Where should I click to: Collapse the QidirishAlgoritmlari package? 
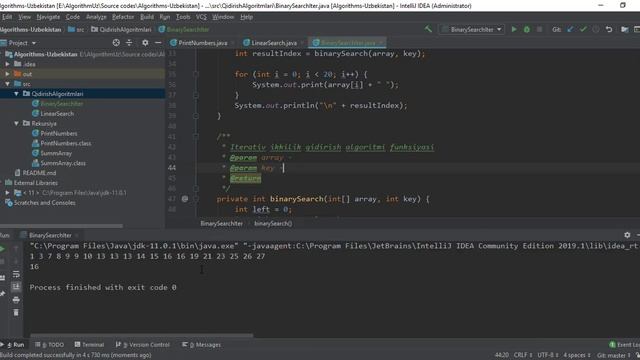[x=16, y=93]
